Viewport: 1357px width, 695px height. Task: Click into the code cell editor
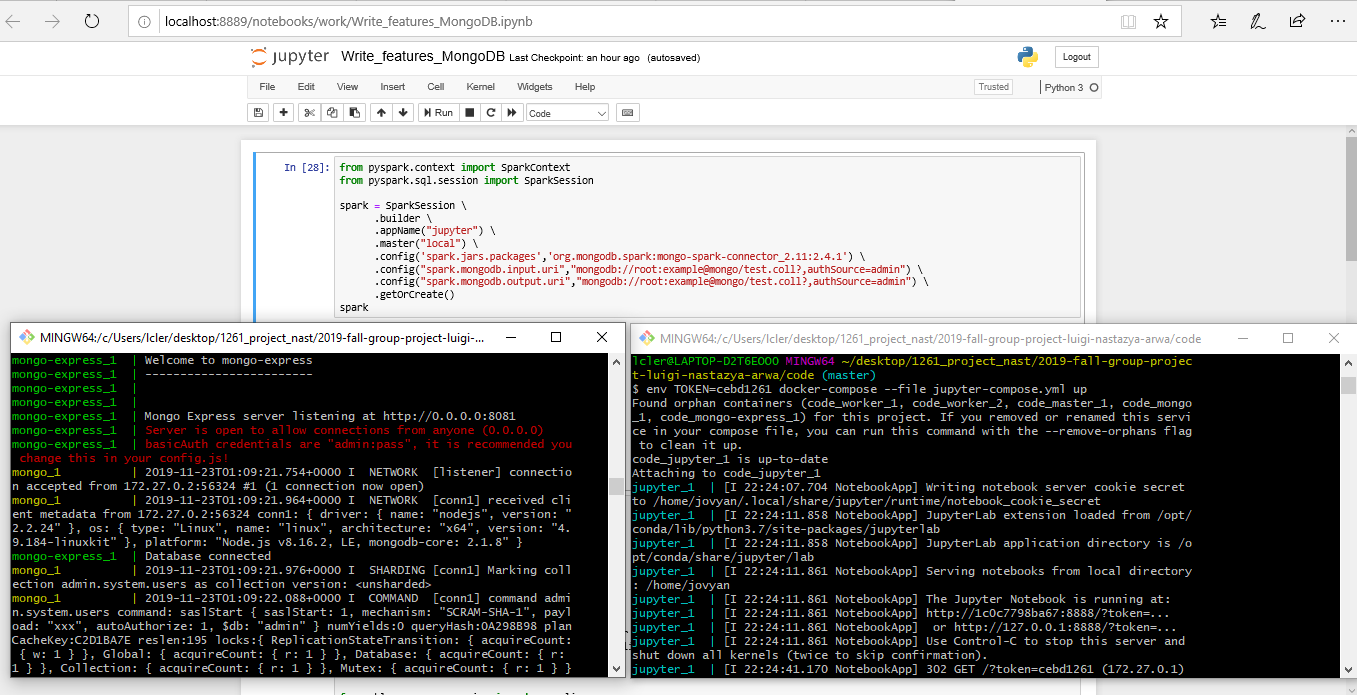point(708,237)
